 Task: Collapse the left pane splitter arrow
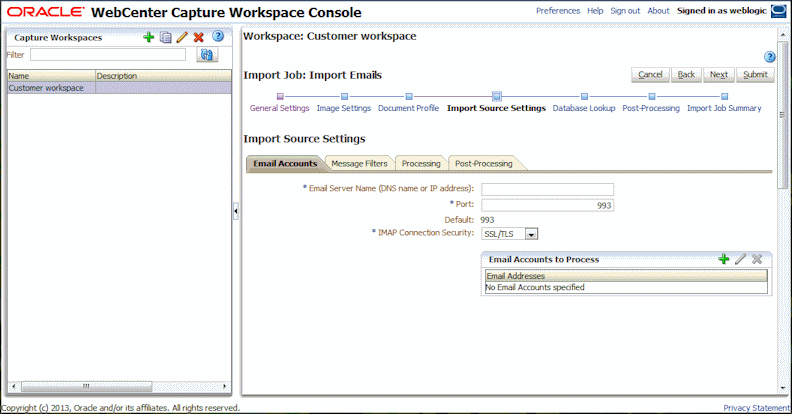point(235,211)
